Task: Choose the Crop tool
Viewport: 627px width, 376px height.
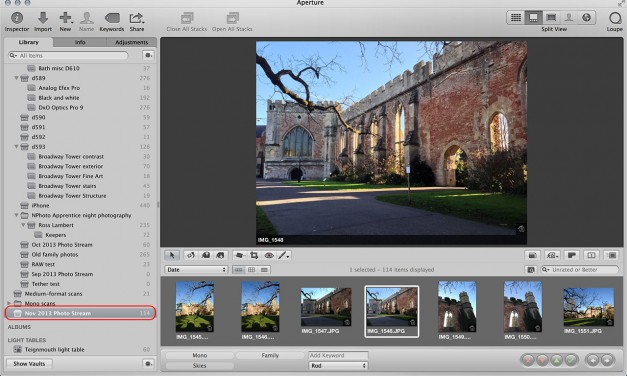Action: (254, 255)
